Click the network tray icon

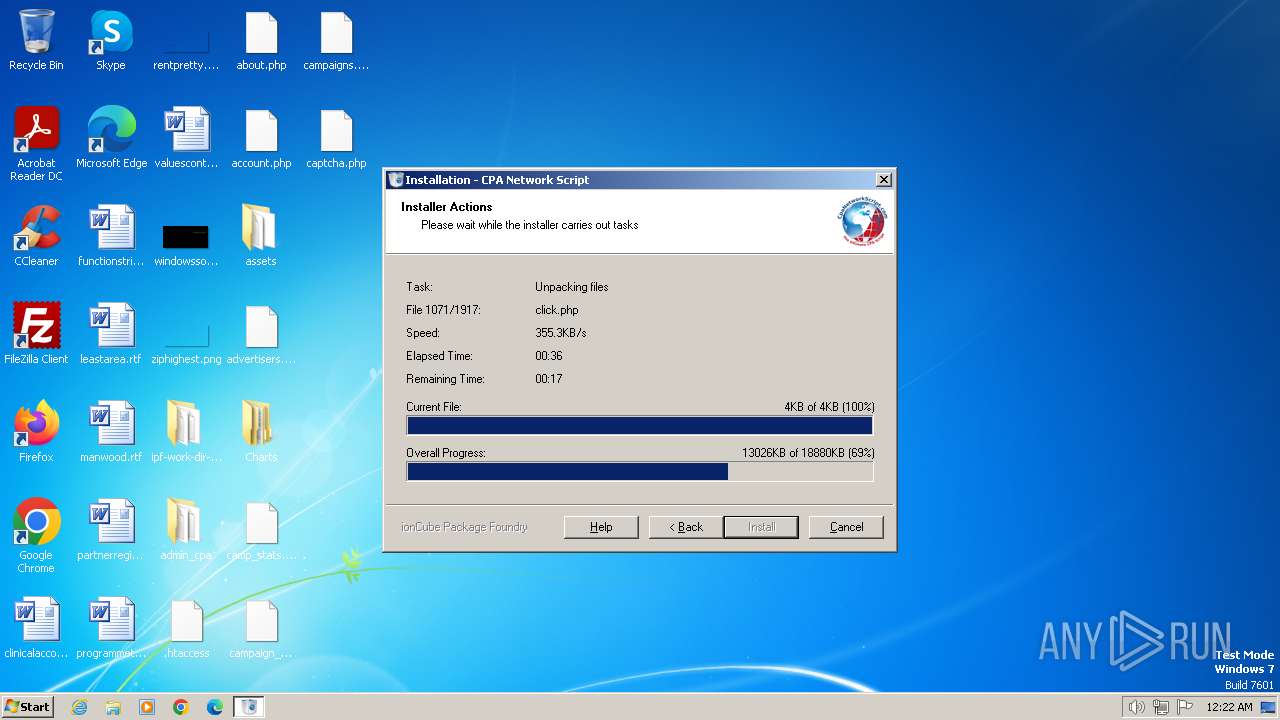(x=1161, y=707)
